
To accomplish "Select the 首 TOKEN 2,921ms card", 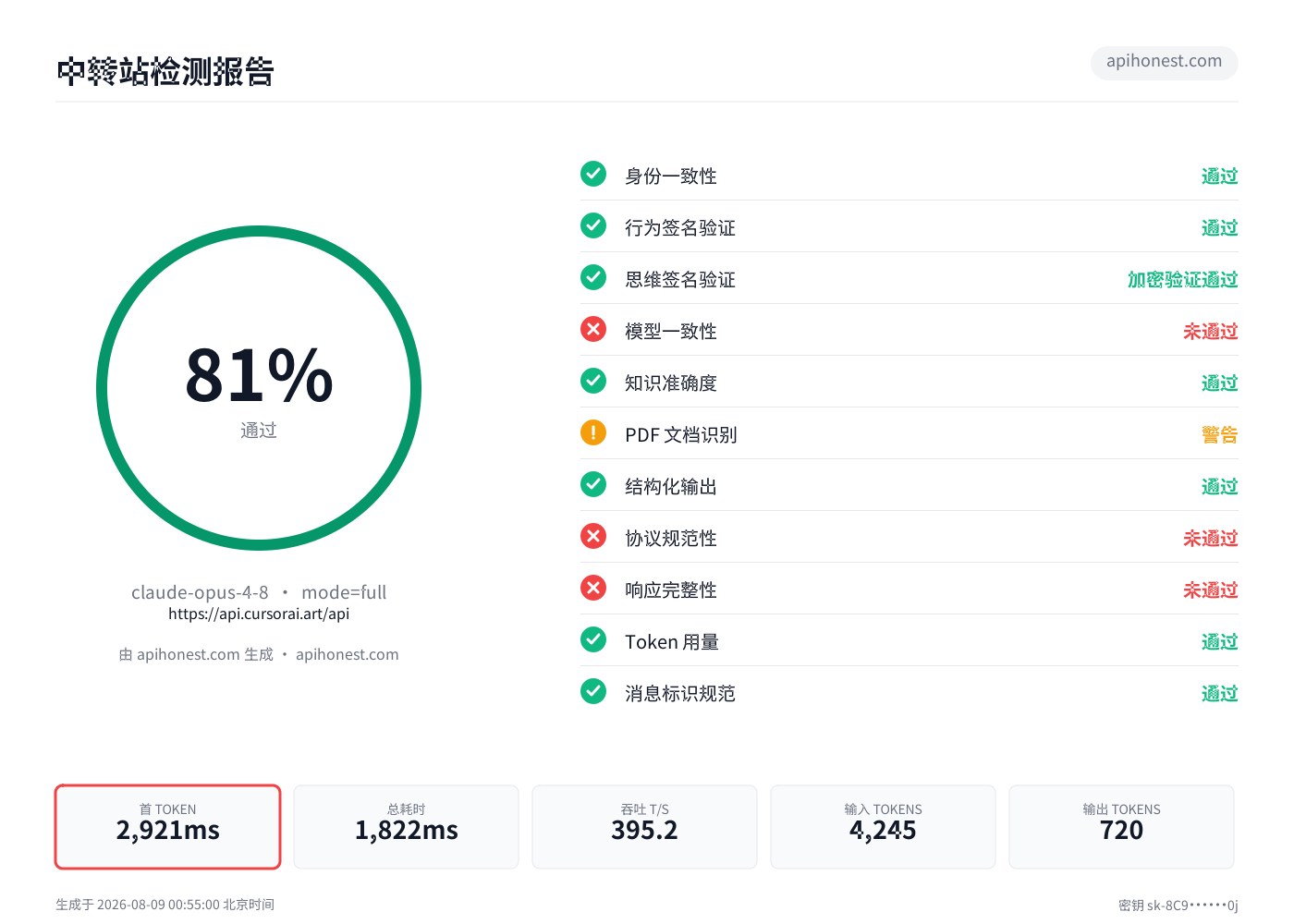I will 168,827.
